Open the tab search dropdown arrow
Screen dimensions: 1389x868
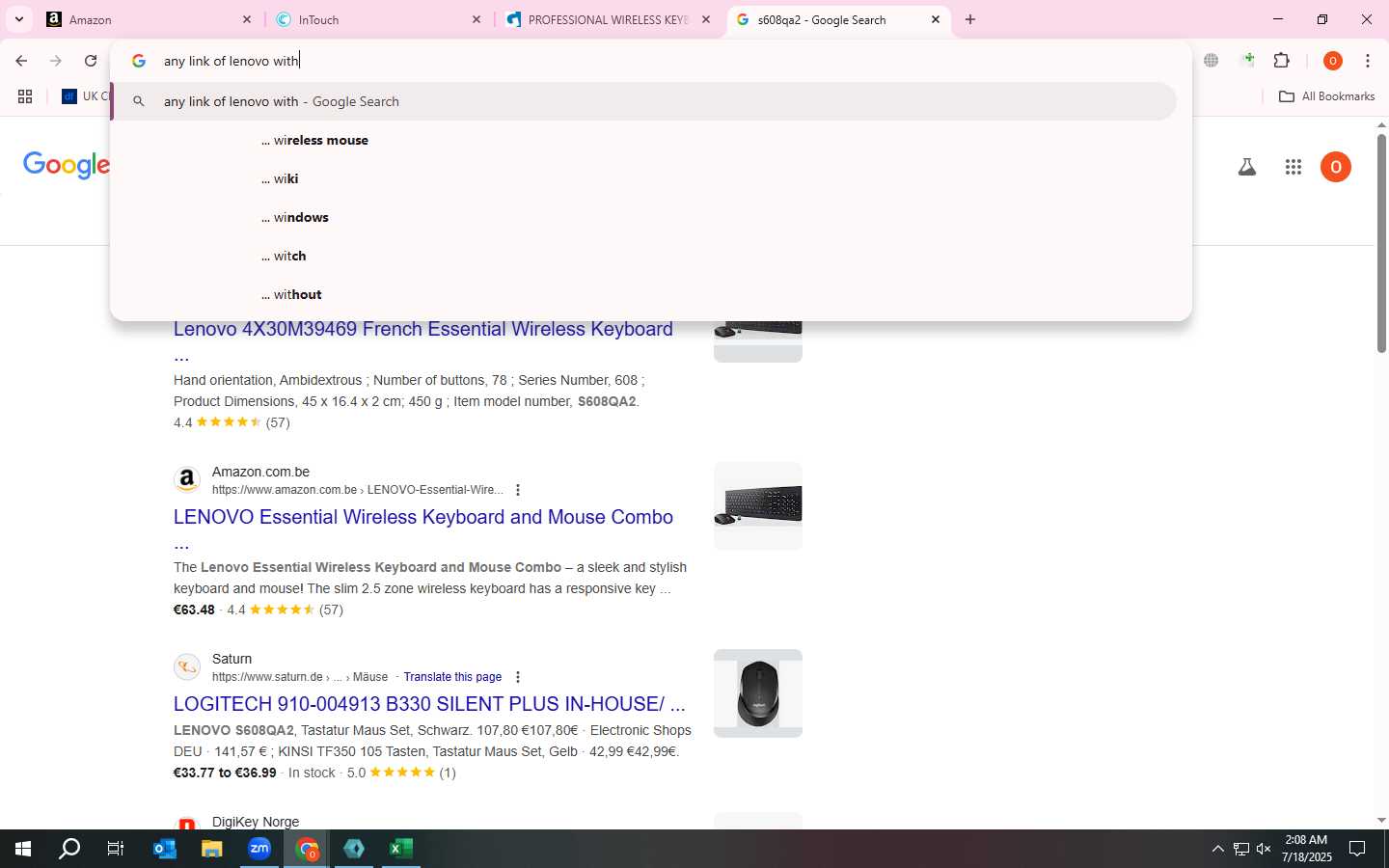[18, 19]
